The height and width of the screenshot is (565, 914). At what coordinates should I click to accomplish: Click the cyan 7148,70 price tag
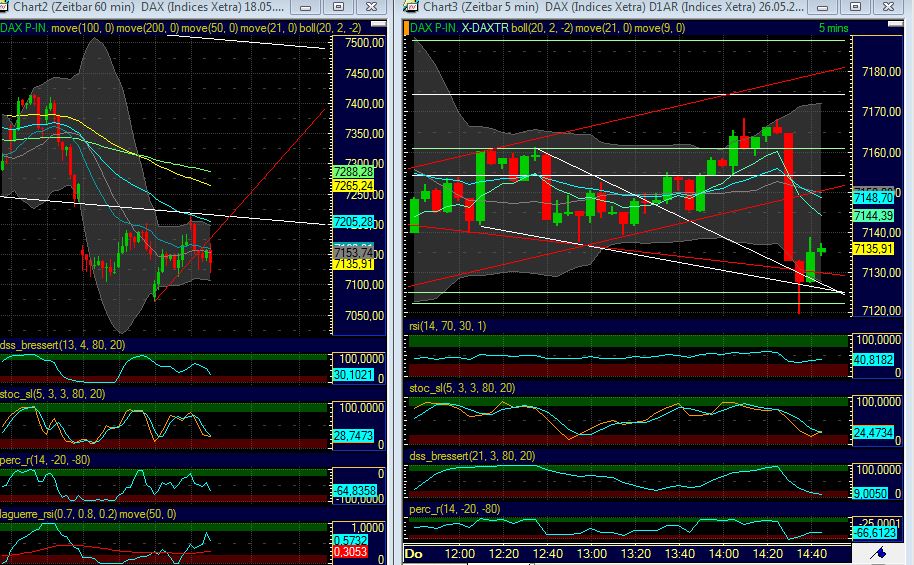pyautogui.click(x=873, y=198)
